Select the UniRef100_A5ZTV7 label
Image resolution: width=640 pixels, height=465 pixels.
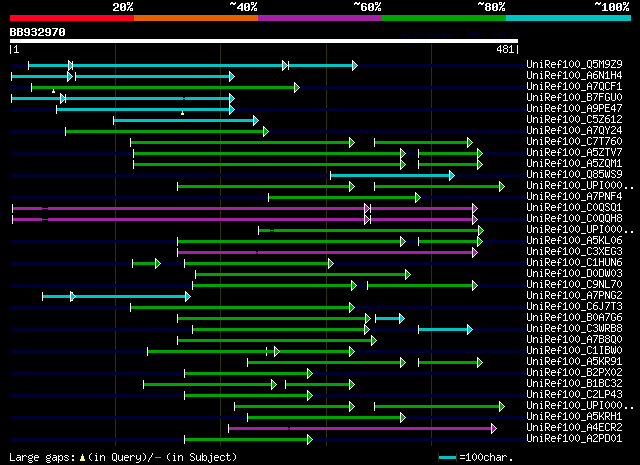(574, 152)
